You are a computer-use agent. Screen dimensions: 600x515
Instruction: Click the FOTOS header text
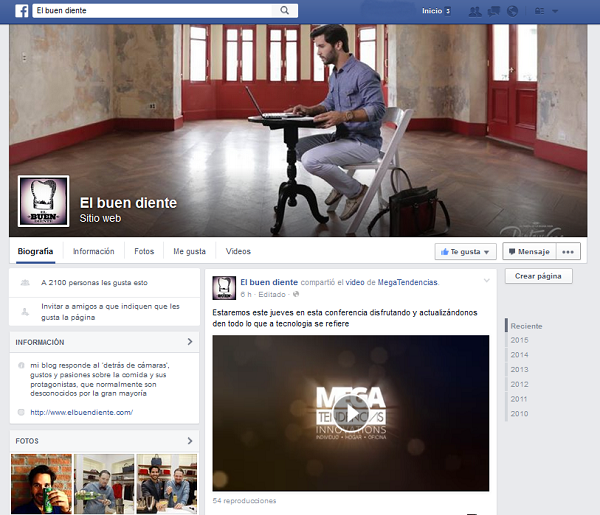[x=27, y=441]
